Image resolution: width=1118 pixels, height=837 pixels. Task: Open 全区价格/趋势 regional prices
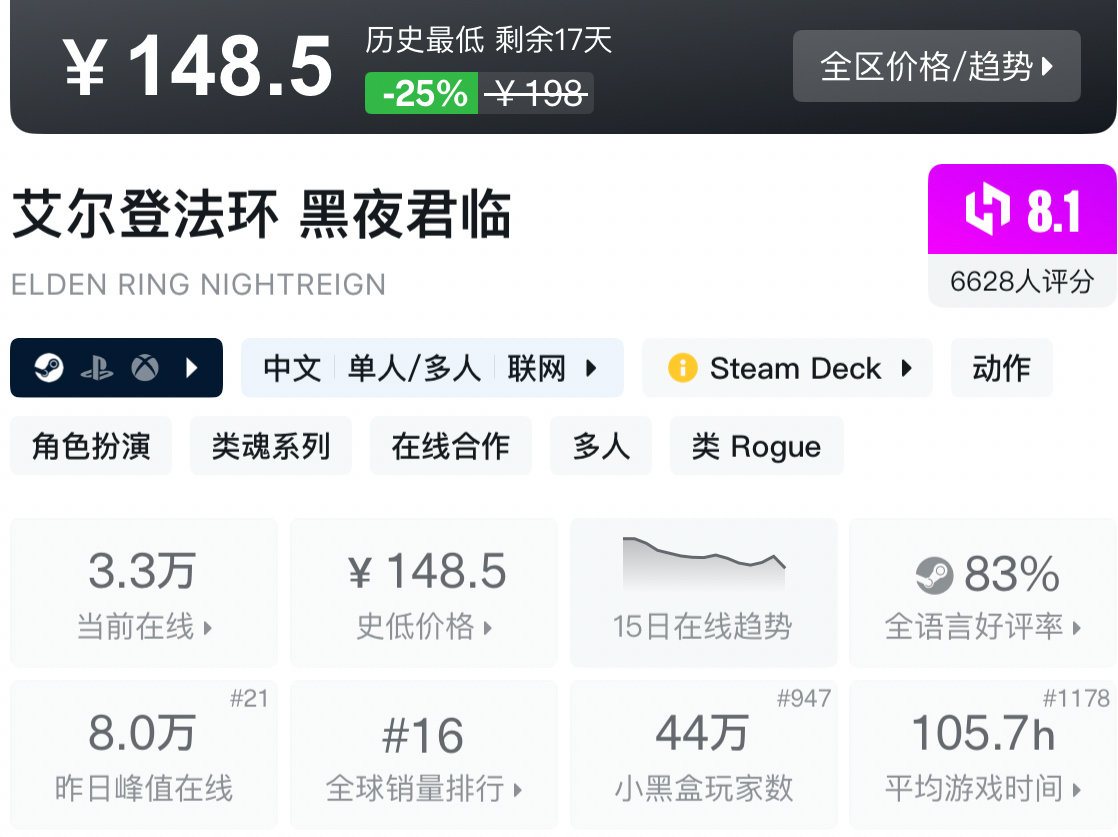coord(936,66)
